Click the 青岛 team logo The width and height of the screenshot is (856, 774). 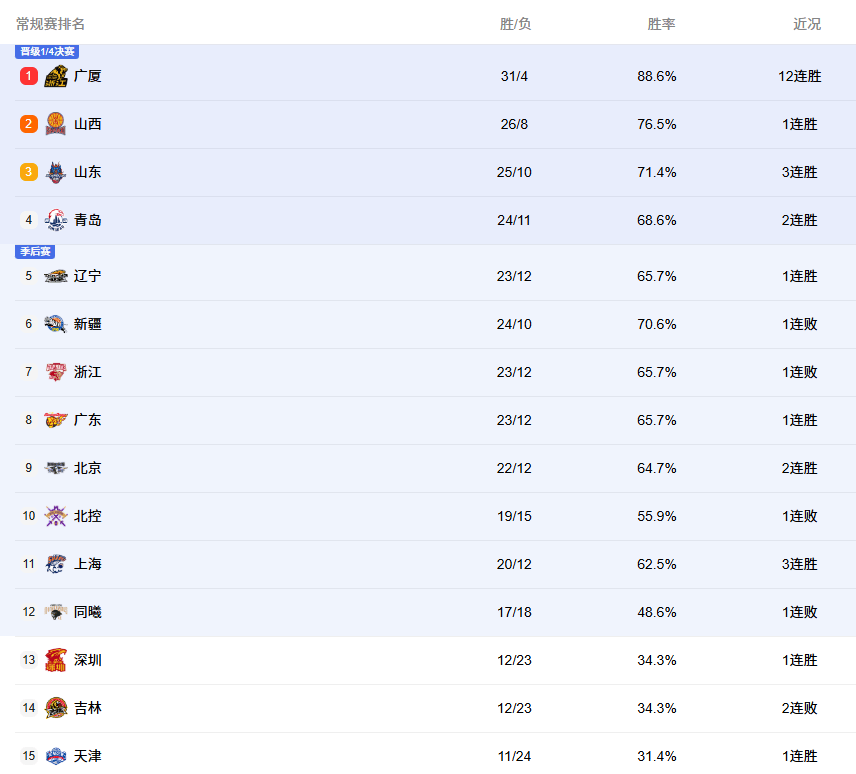[x=56, y=220]
